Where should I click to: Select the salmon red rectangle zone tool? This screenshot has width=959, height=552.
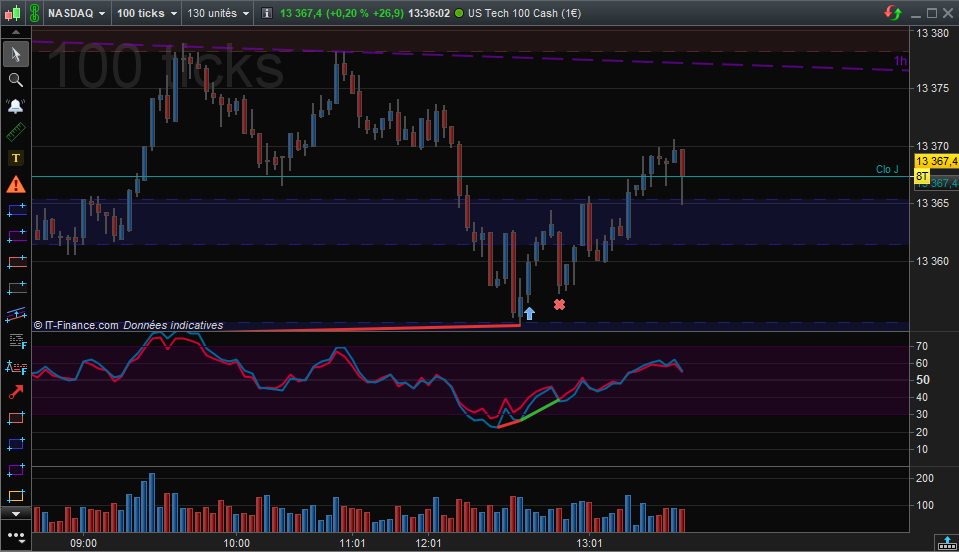[17, 262]
